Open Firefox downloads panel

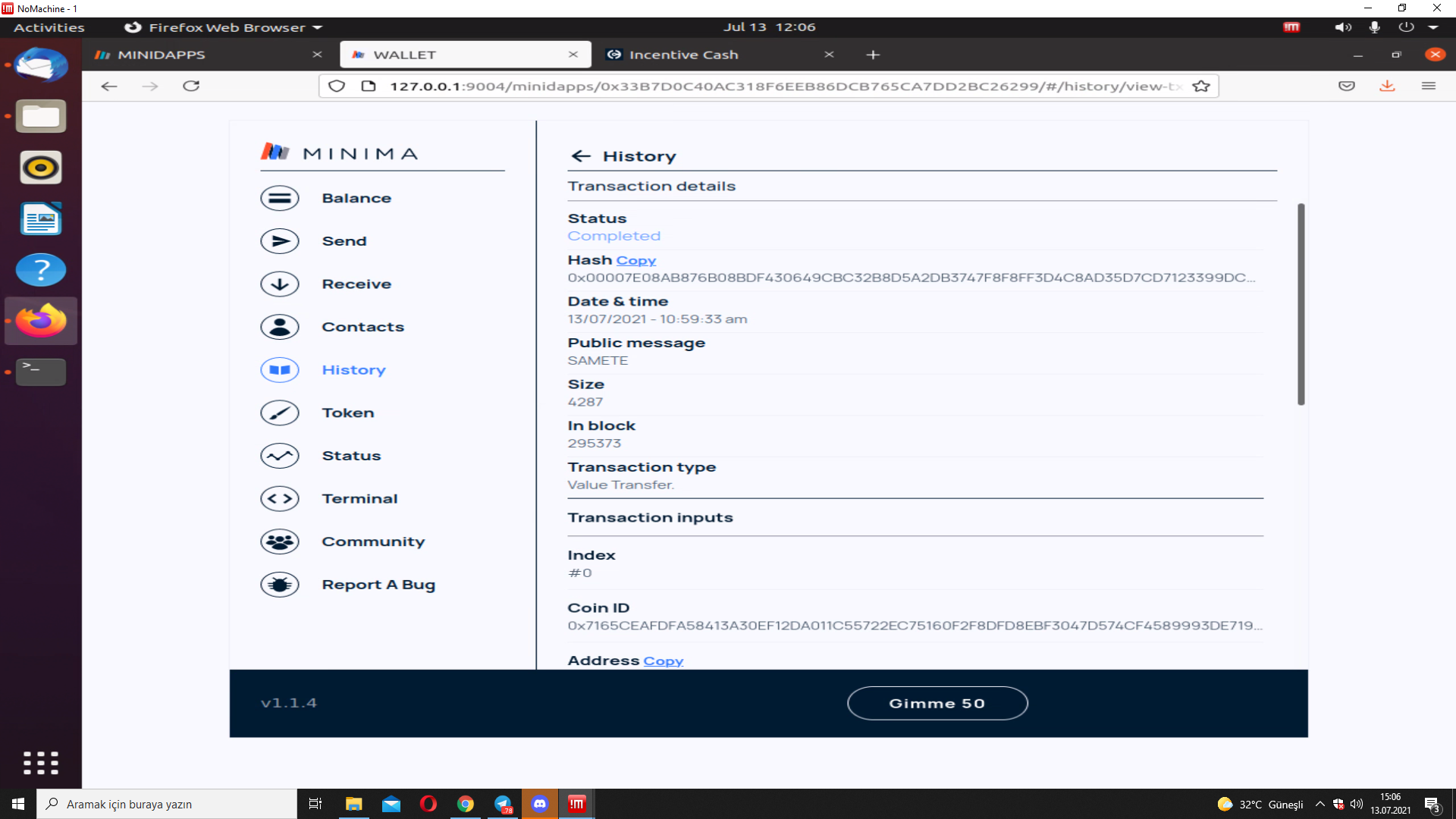pos(1387,86)
